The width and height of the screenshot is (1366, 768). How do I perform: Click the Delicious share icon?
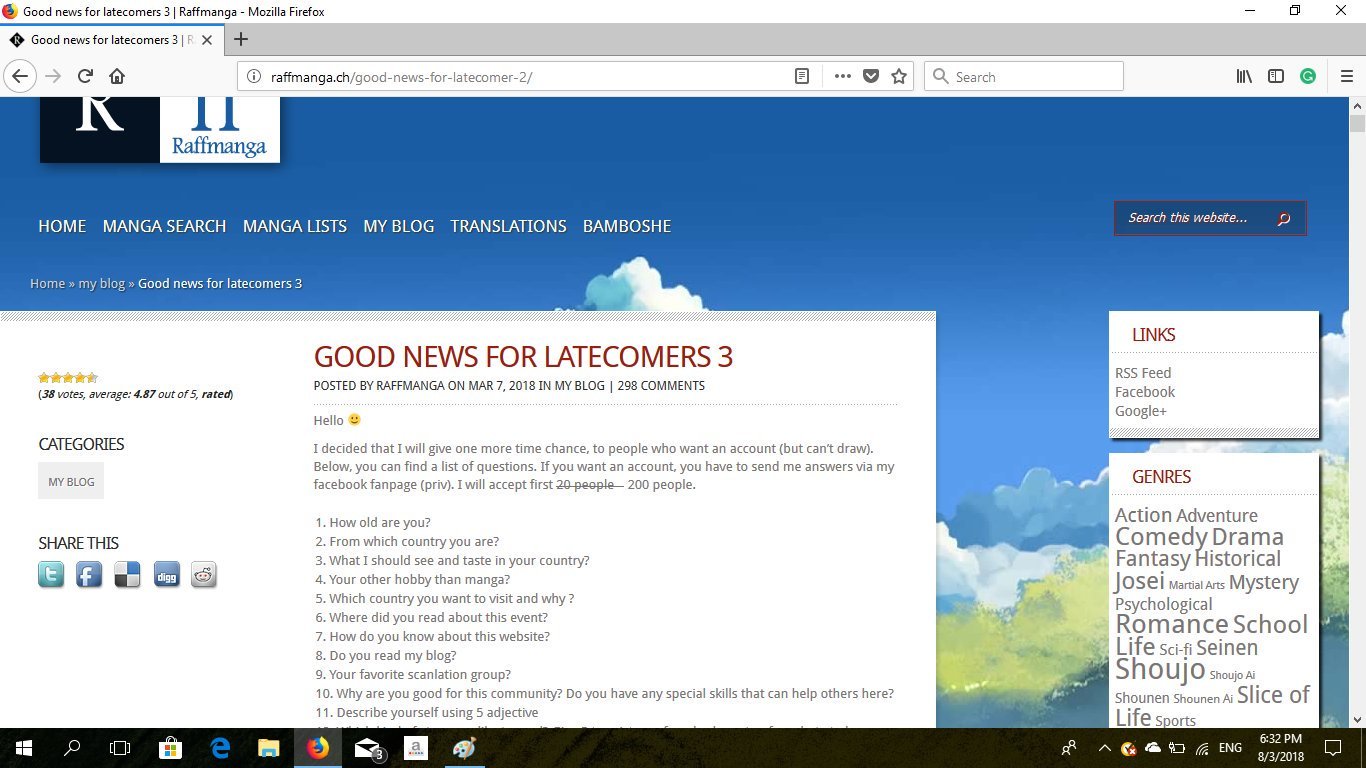(127, 575)
